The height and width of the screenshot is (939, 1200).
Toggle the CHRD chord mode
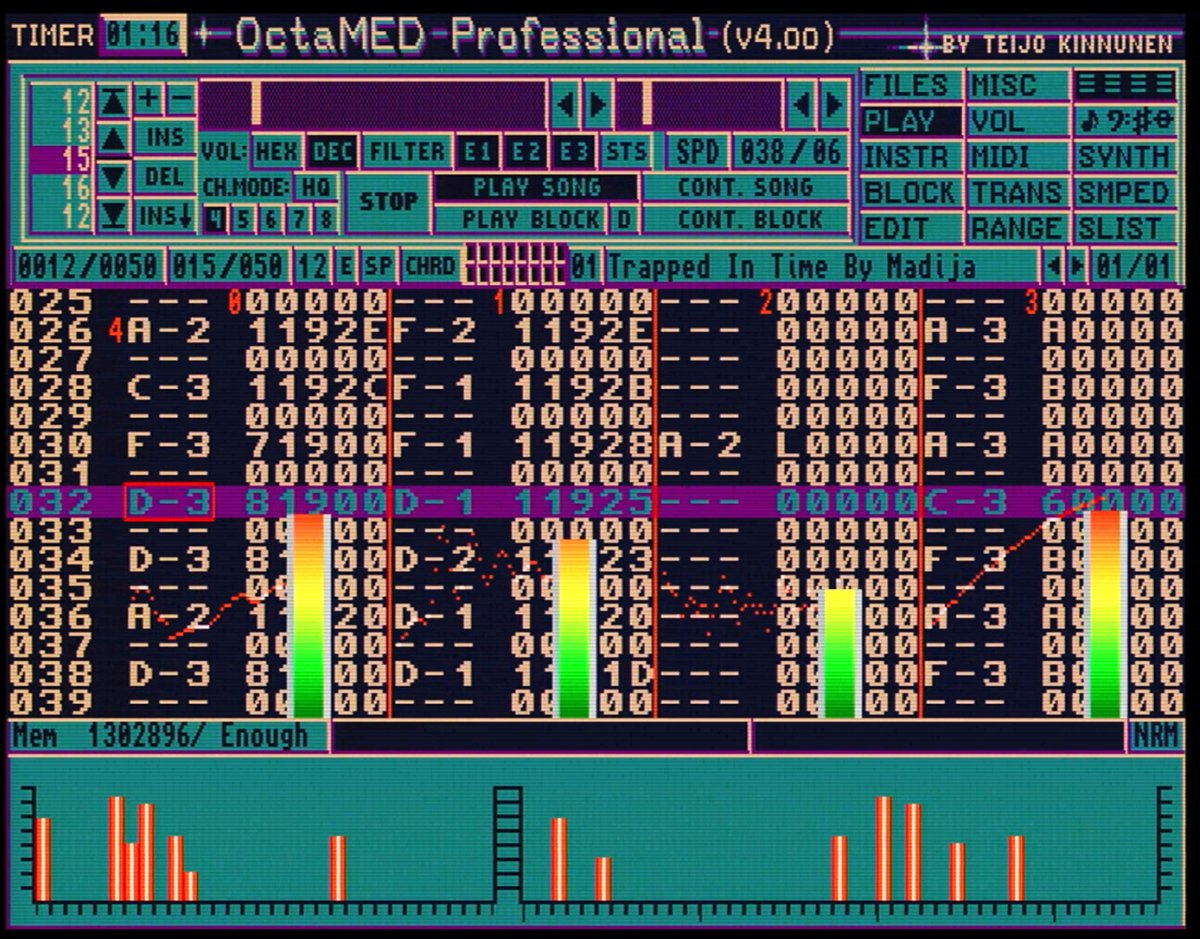pos(431,266)
